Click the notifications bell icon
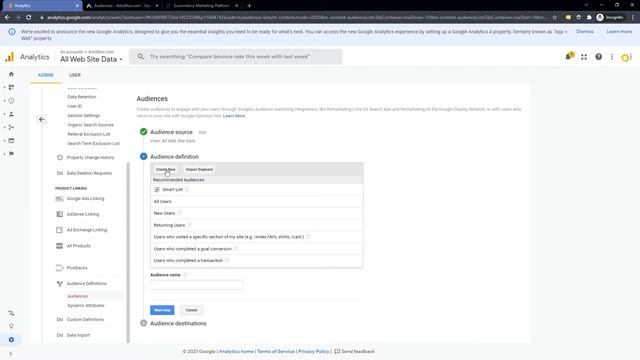Image resolution: width=640 pixels, height=360 pixels. coord(569,57)
